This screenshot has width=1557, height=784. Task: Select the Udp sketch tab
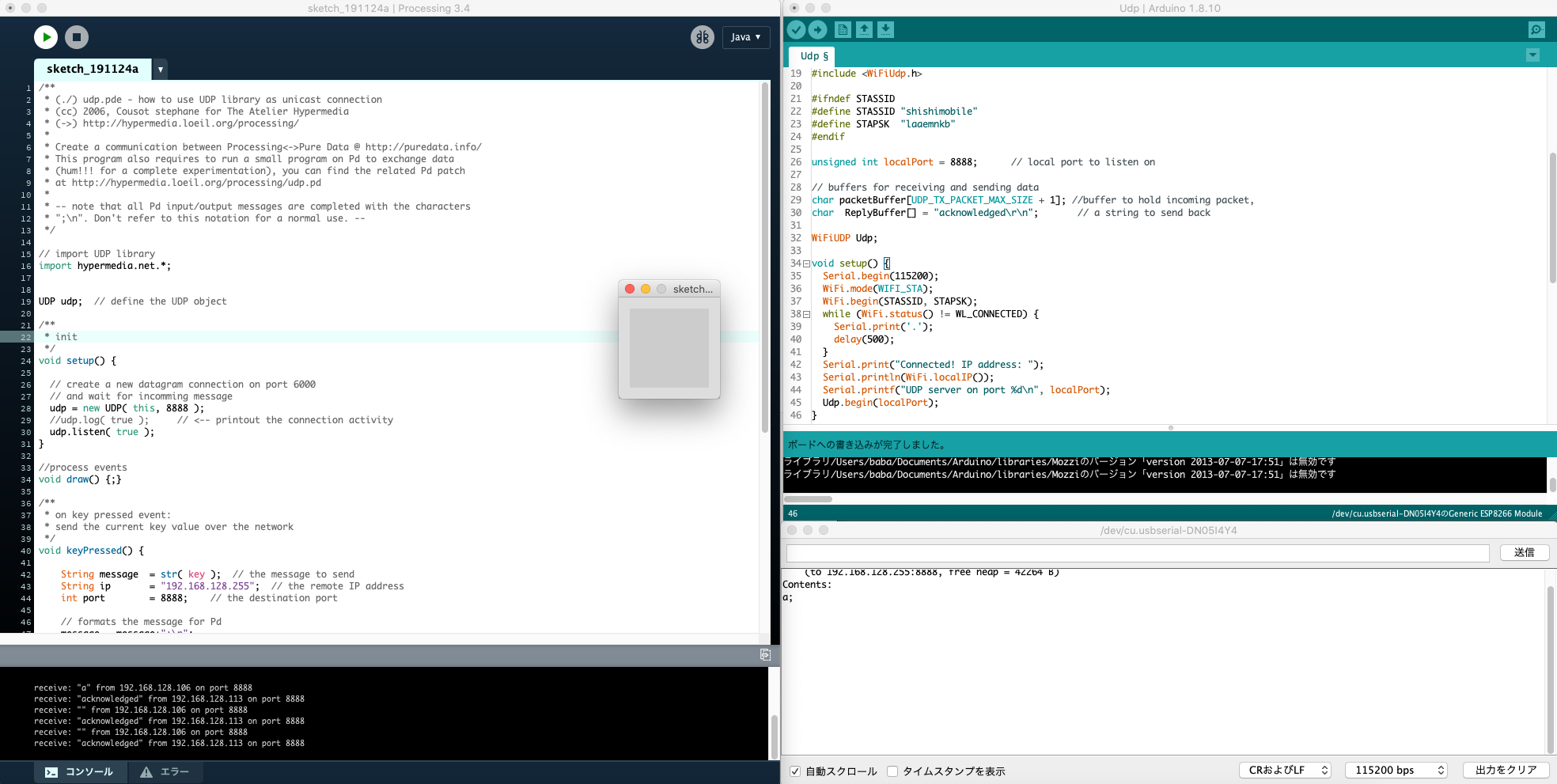[x=813, y=56]
